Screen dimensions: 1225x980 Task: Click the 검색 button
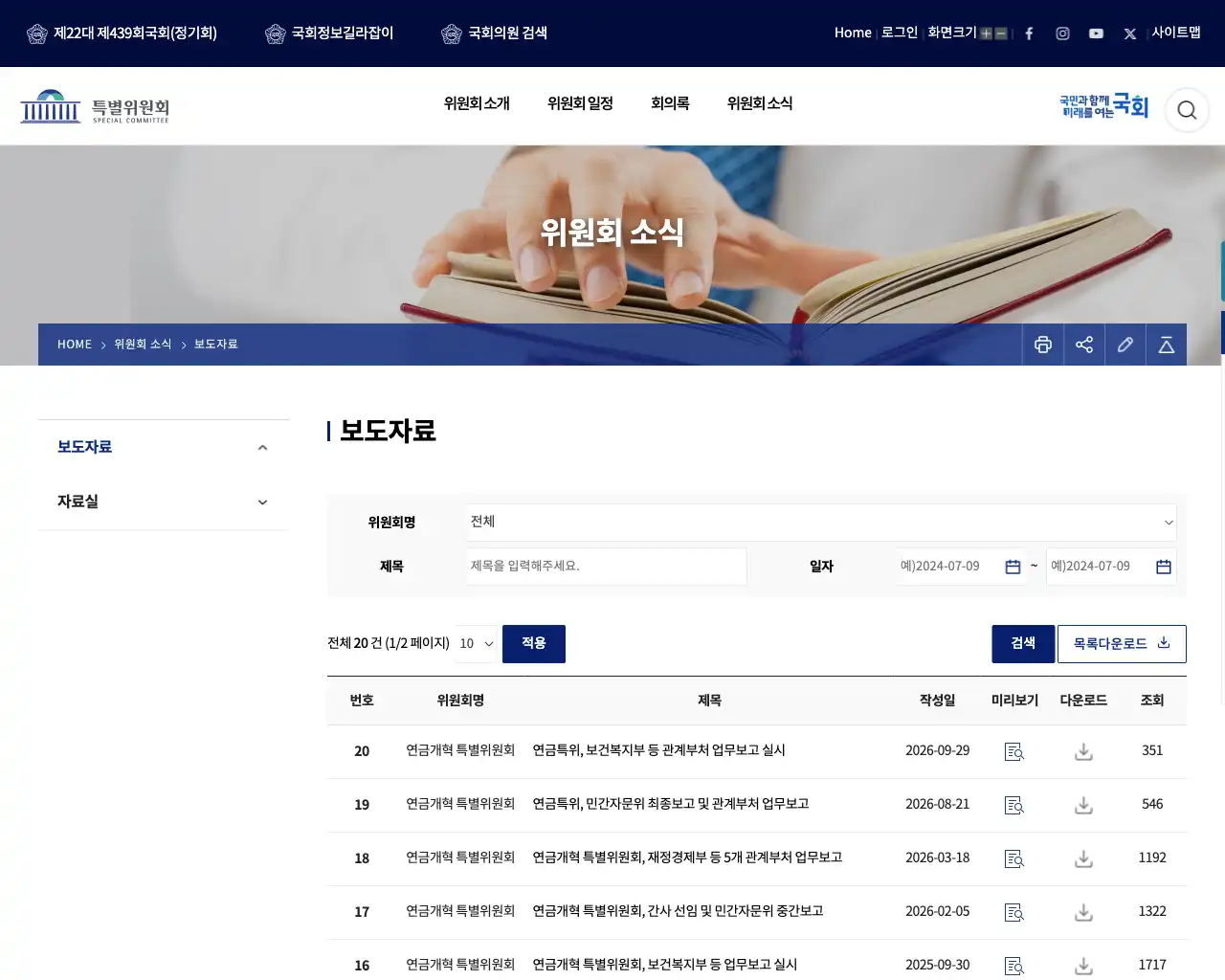[1023, 644]
